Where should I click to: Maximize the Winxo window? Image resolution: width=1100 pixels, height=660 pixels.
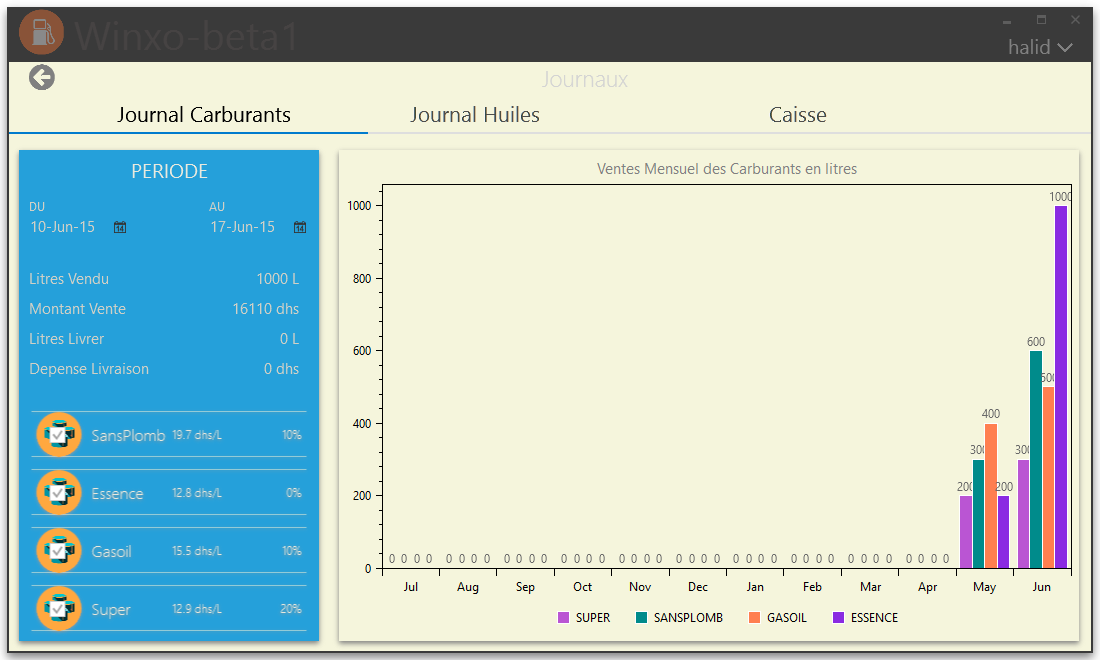[1042, 20]
